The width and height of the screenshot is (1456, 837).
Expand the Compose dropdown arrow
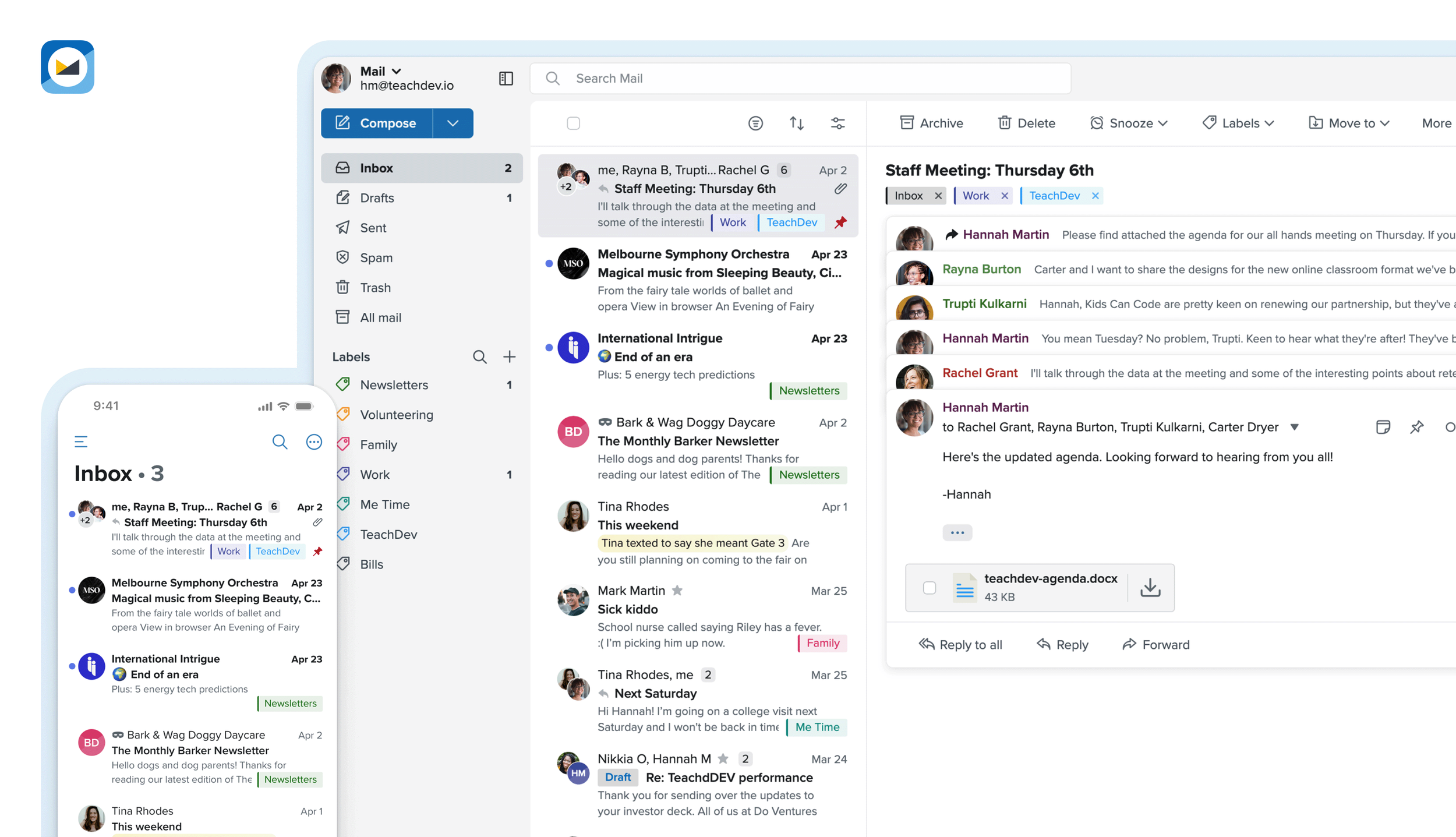453,123
